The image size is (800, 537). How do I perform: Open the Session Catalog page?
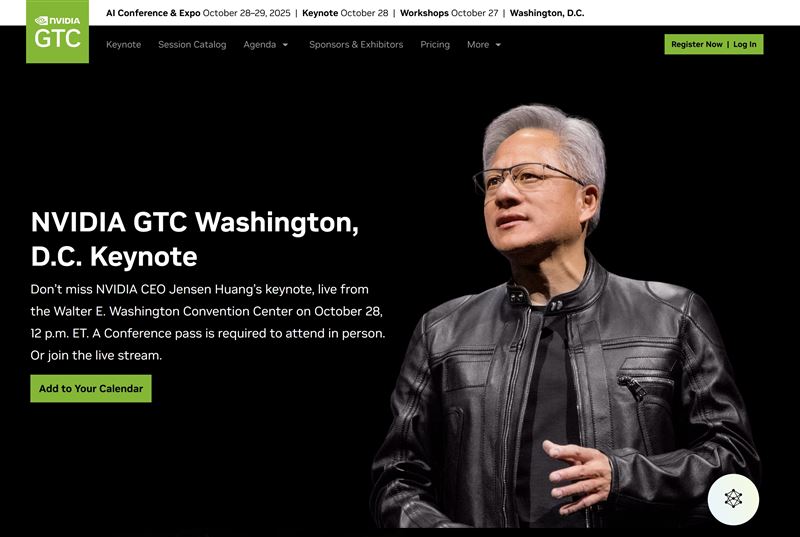point(192,45)
